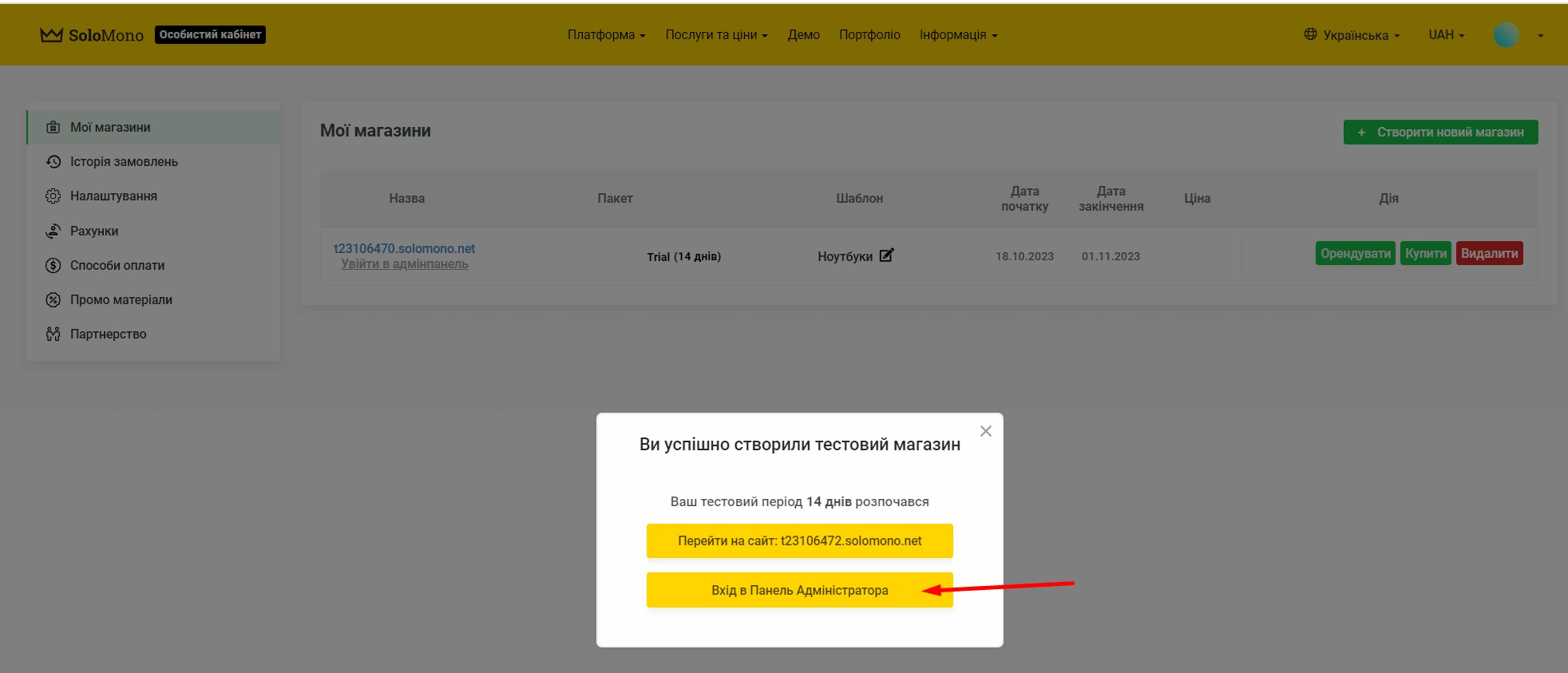Click the Партнерство people icon
This screenshot has width=1568, height=673.
coord(53,335)
